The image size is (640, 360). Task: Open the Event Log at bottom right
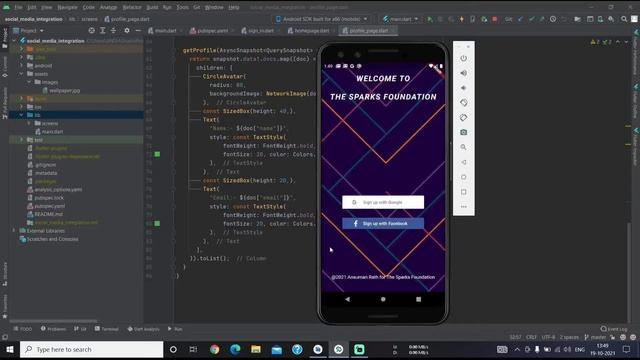(614, 329)
